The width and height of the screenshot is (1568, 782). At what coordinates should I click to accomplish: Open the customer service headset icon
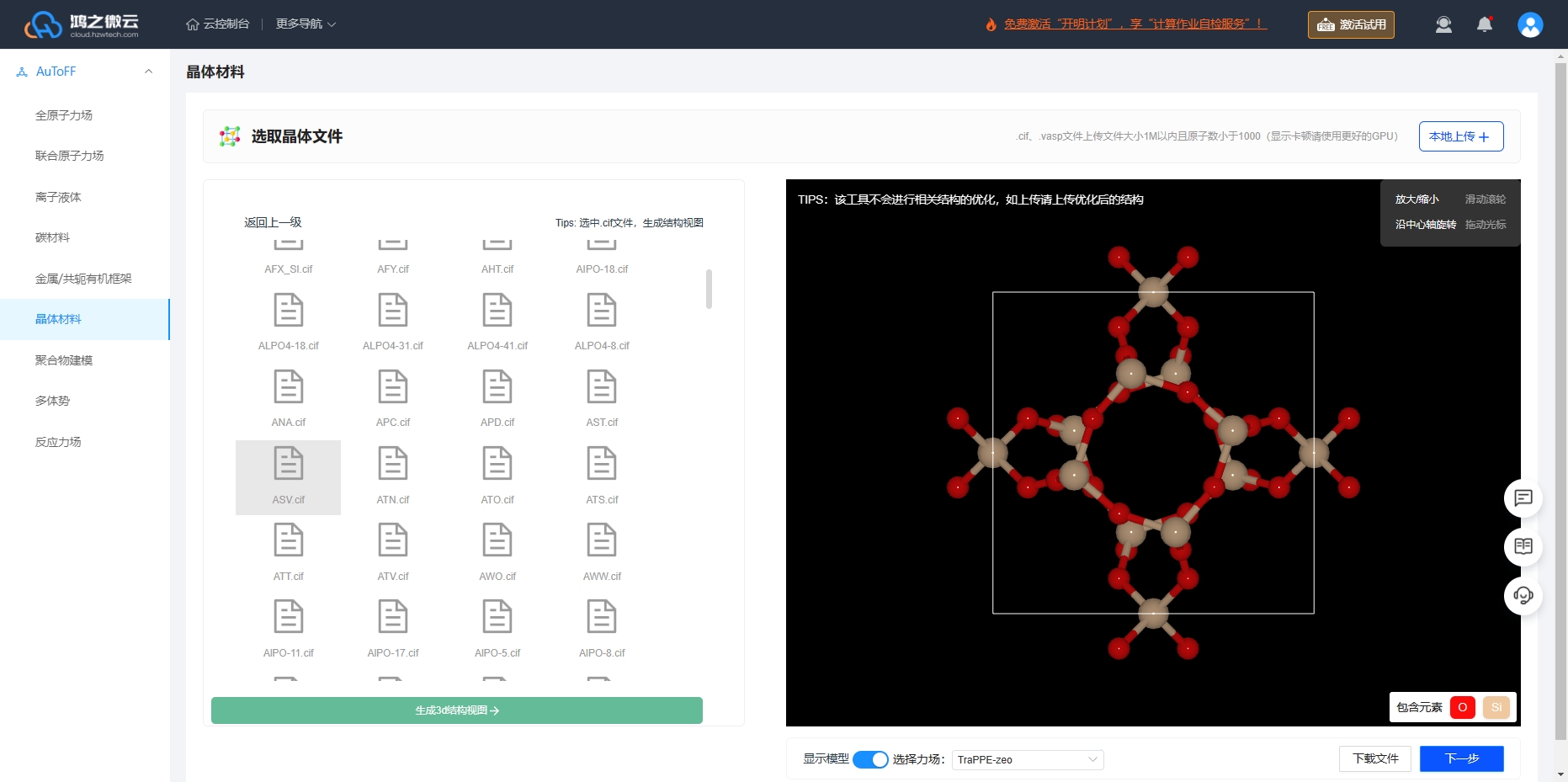pos(1523,595)
